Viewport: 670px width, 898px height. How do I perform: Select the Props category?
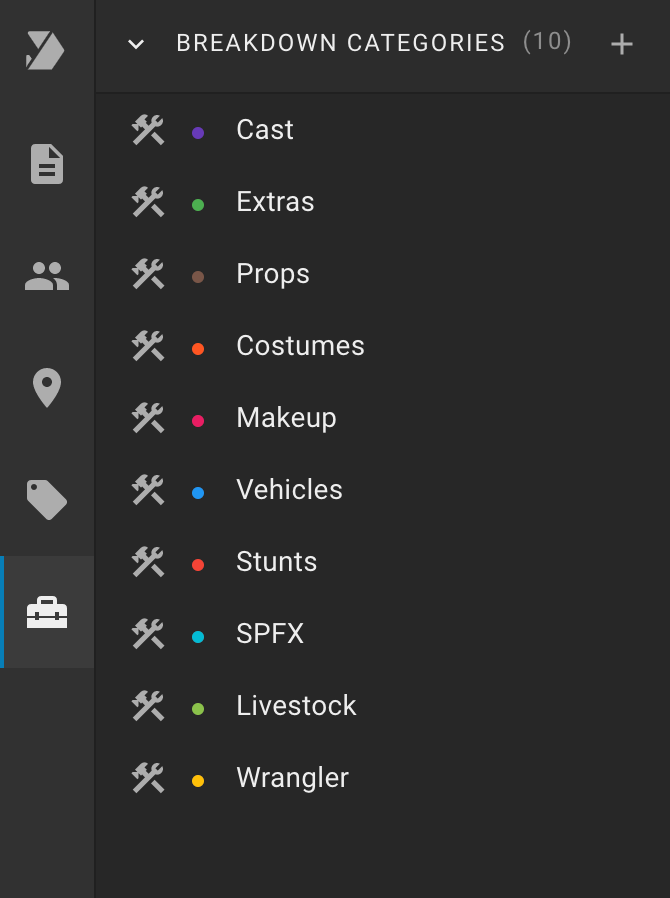click(x=383, y=274)
